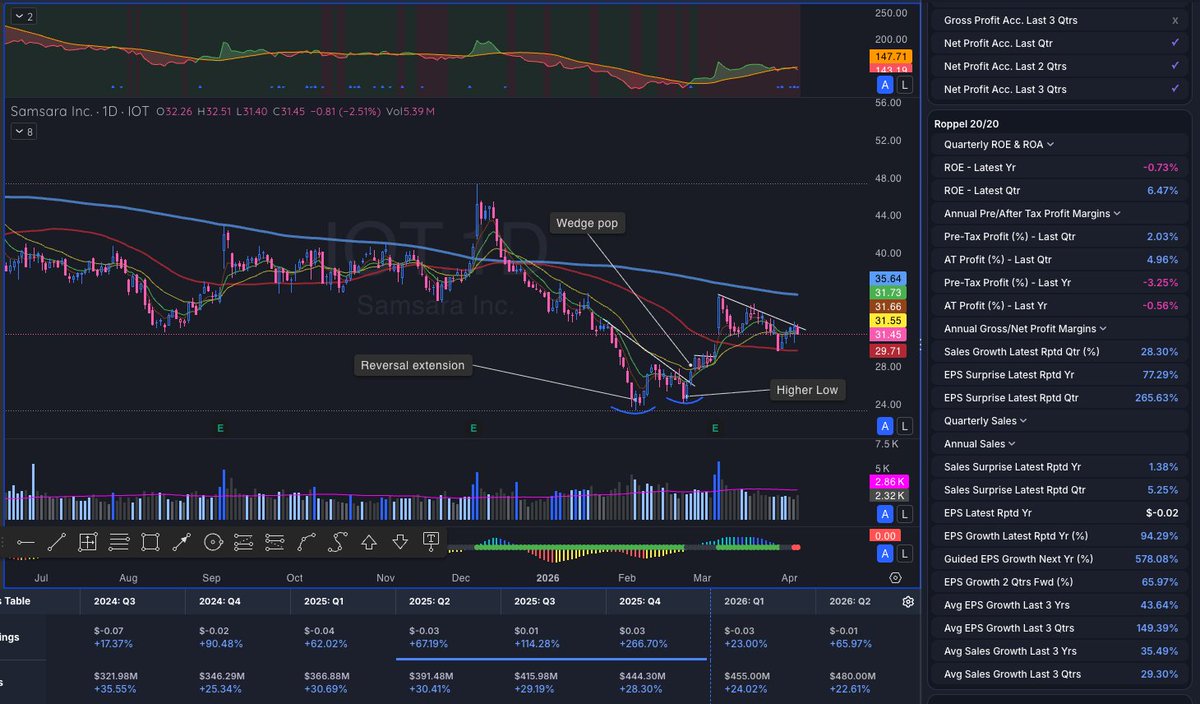Open earnings table settings gear
Image resolution: width=1200 pixels, height=704 pixels.
tap(908, 602)
